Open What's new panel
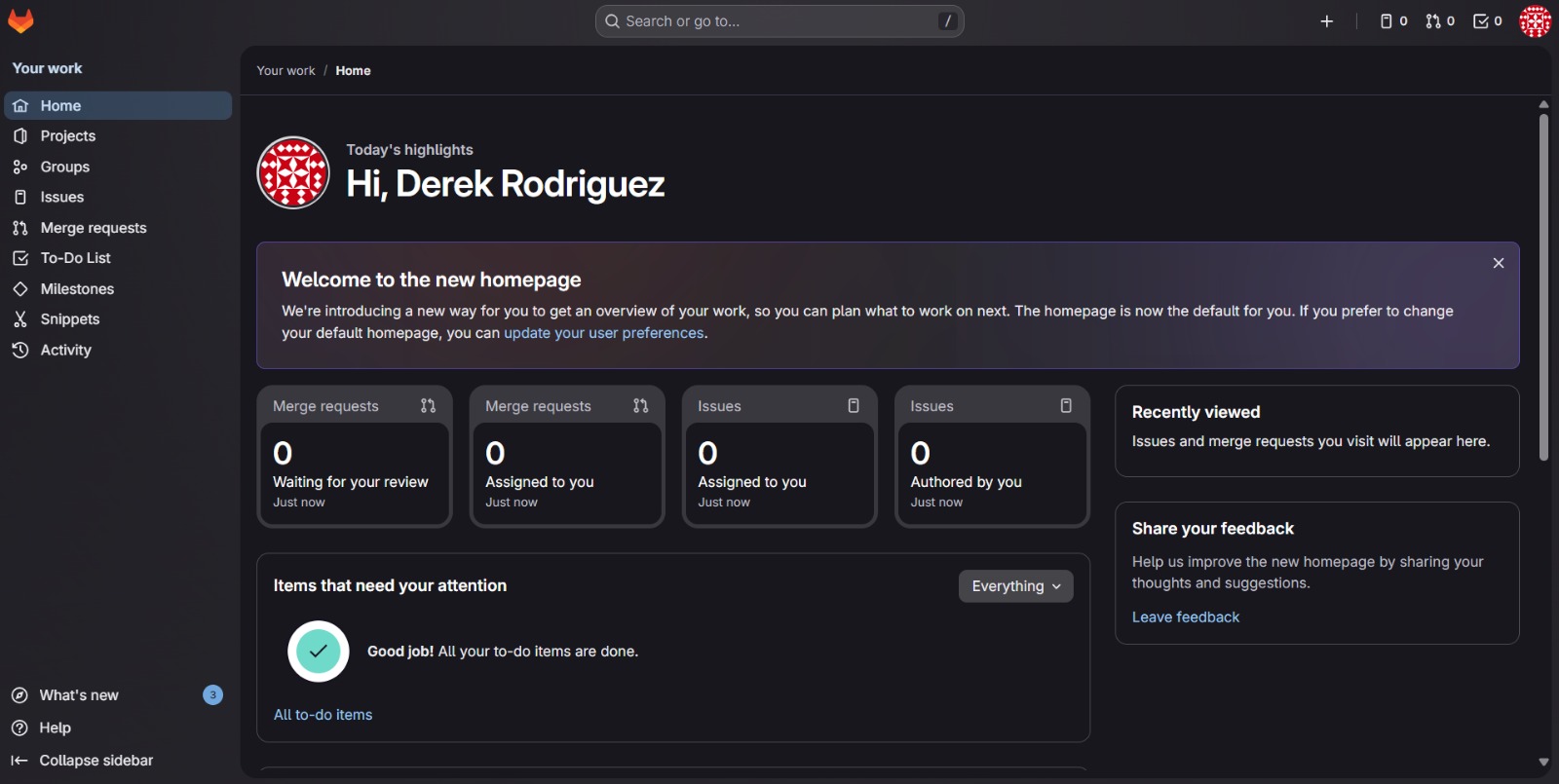The height and width of the screenshot is (784, 1559). (79, 695)
